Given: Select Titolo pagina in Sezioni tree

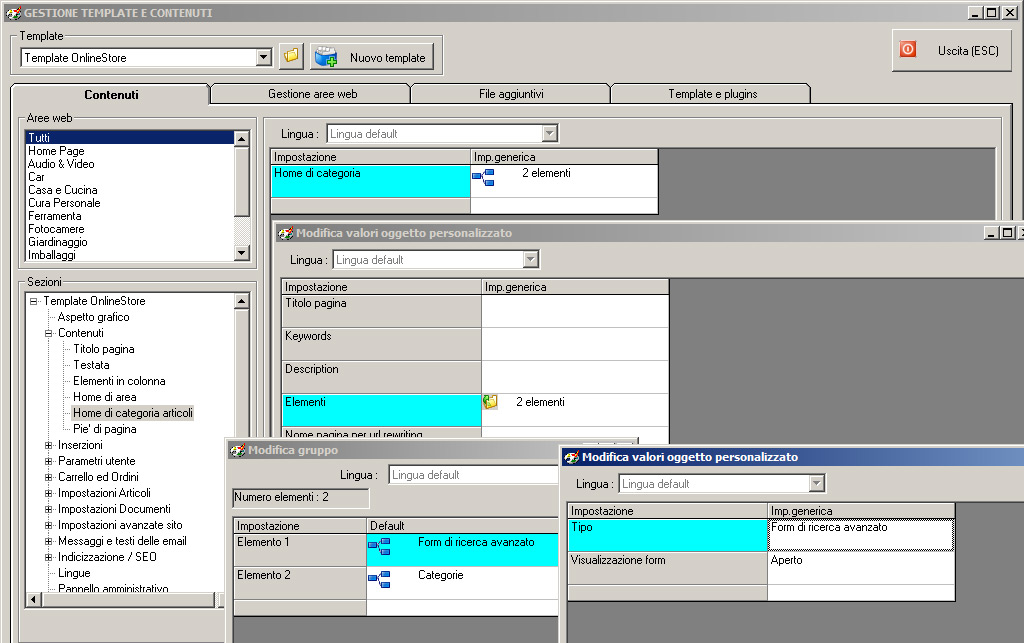Looking at the screenshot, I should (x=104, y=349).
